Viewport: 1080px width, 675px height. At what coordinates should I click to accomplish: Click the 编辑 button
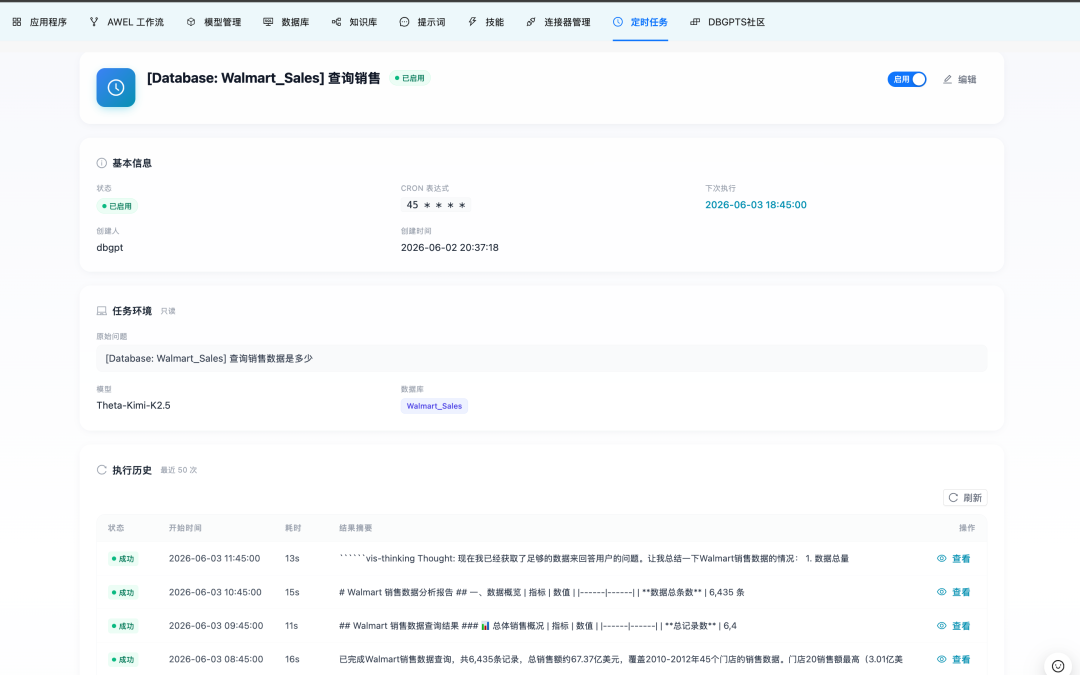point(959,79)
